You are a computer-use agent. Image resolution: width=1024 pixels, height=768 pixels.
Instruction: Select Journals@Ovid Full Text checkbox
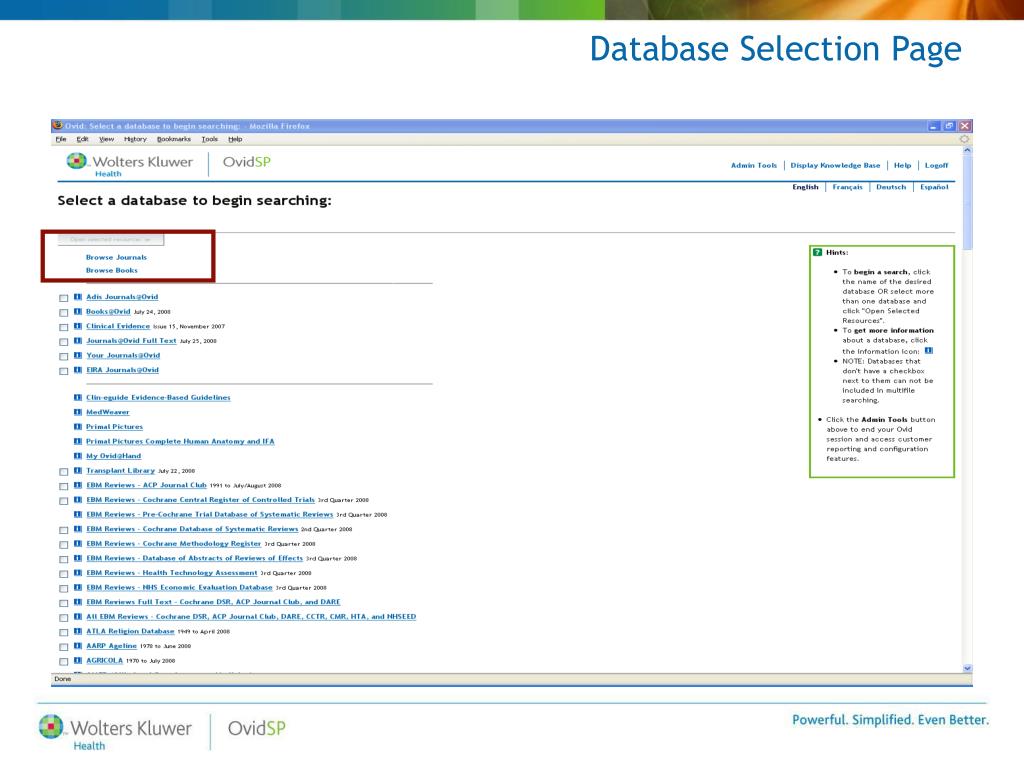(63, 342)
